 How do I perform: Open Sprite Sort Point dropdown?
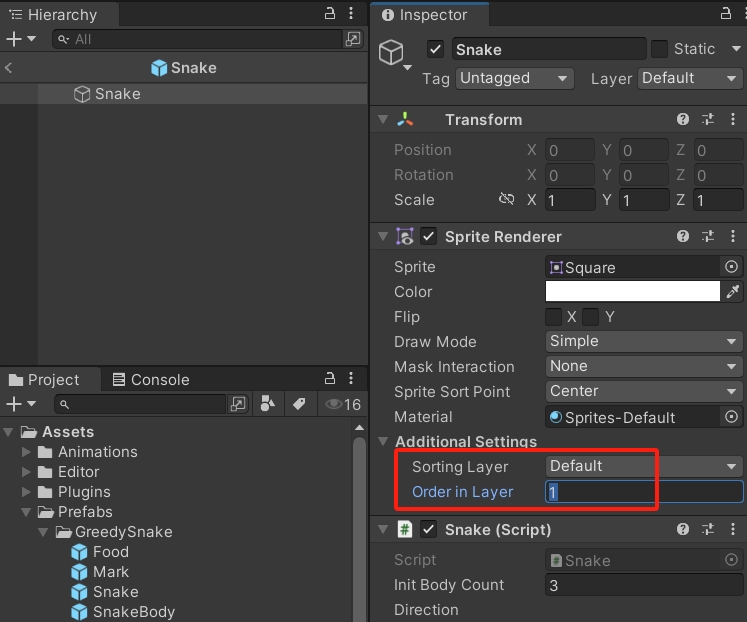(644, 391)
